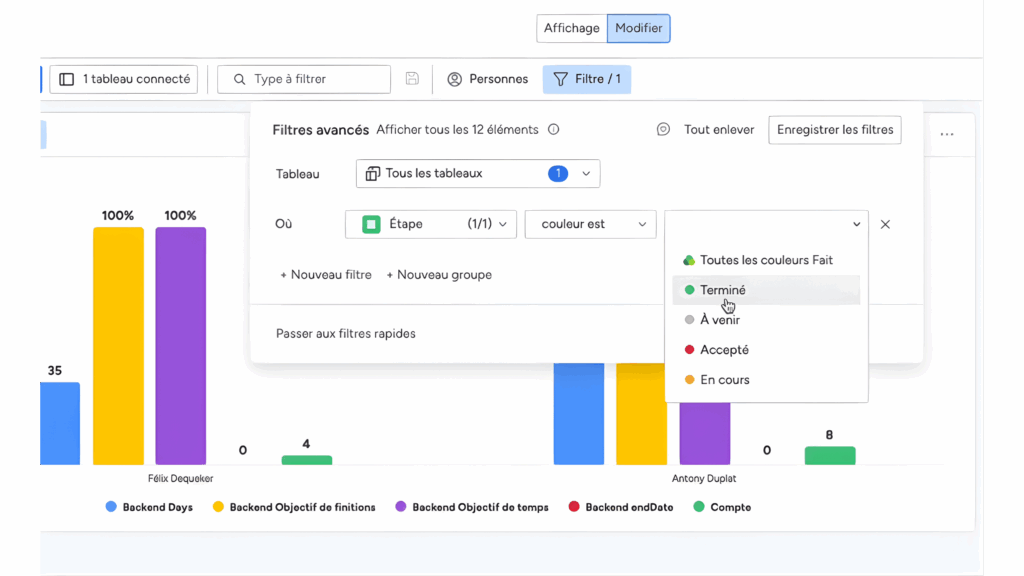Screen dimensions: 1024x576
Task: Switch to Affichage mode
Action: [x=571, y=28]
